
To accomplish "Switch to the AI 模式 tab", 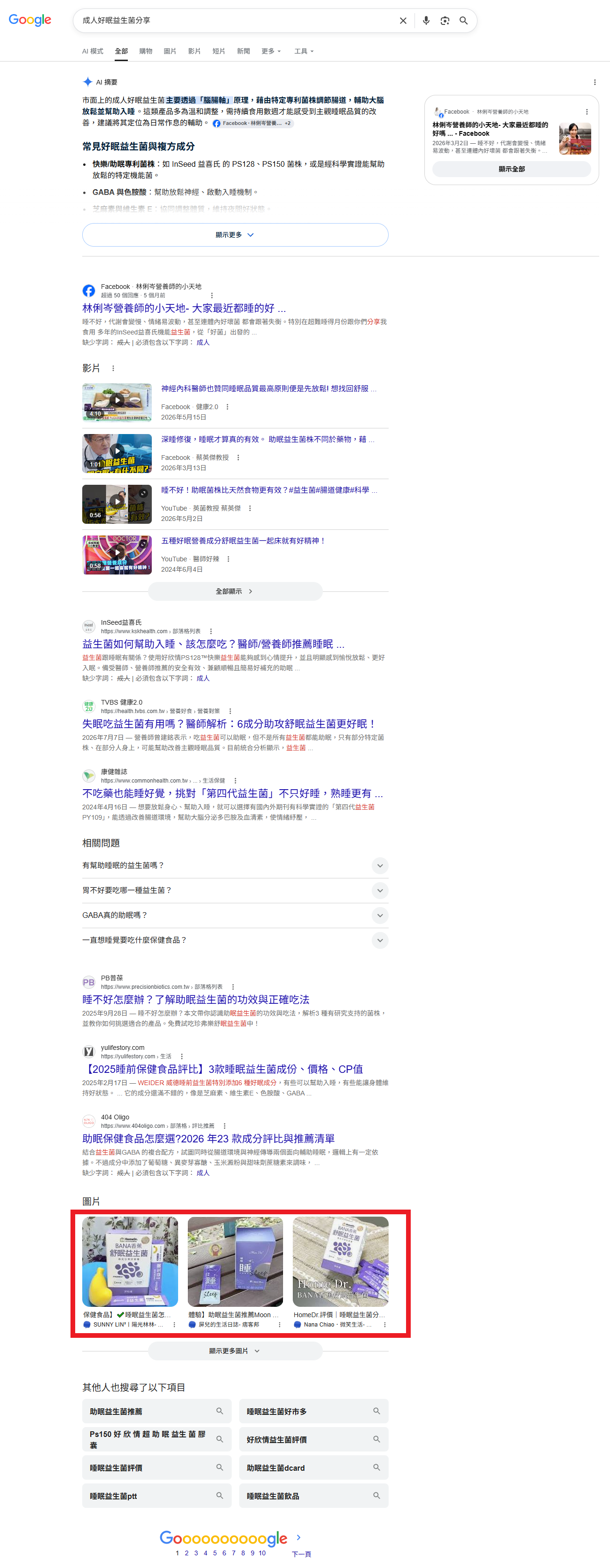I will point(93,51).
